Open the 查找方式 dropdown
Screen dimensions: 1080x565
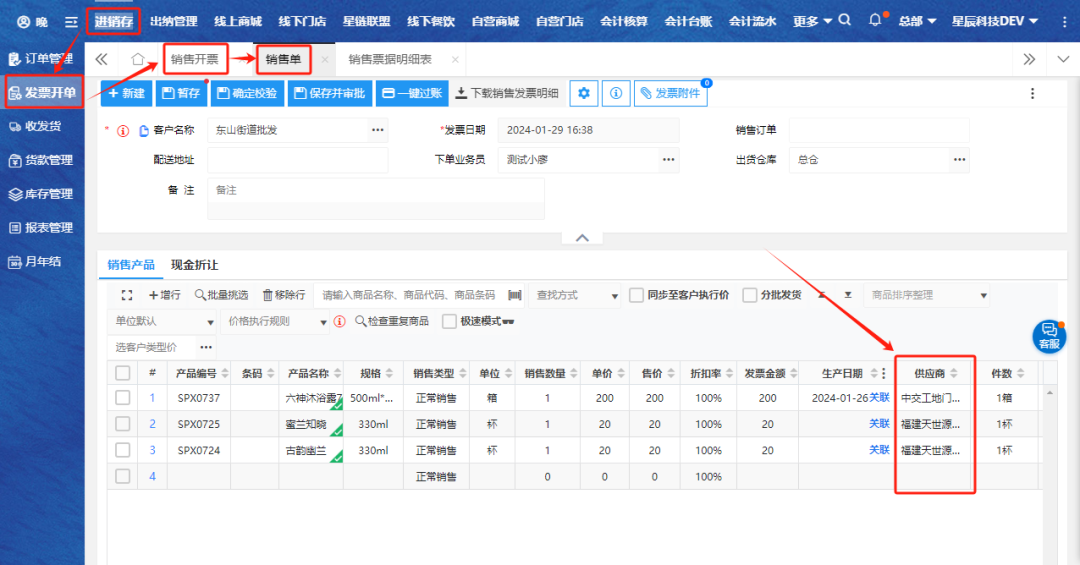point(576,295)
